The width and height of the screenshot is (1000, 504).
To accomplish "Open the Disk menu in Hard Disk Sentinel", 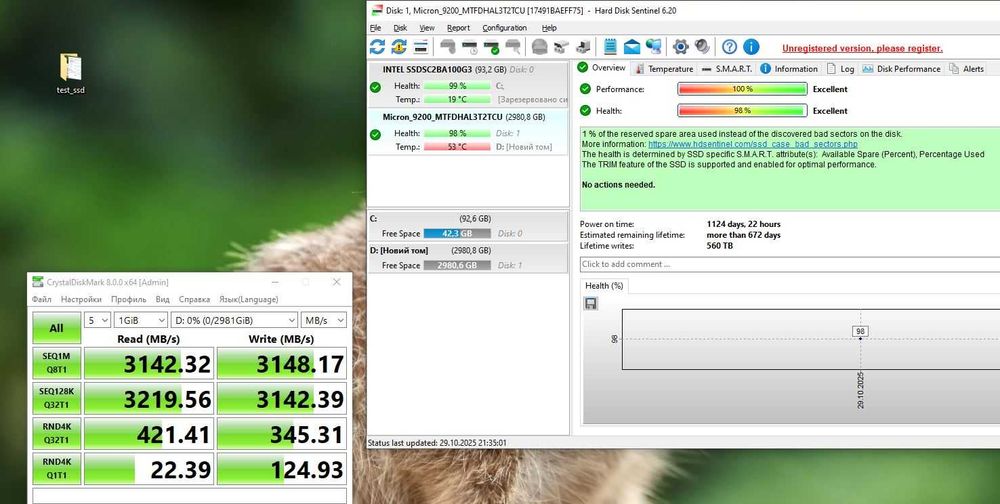I will coord(400,28).
